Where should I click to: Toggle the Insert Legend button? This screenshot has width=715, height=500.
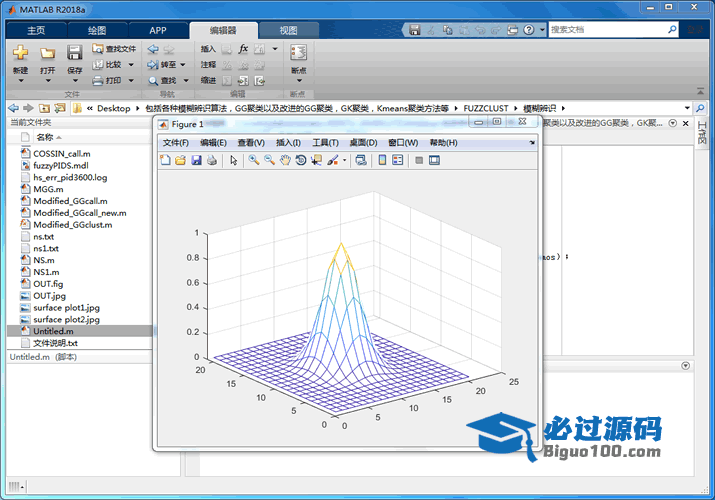(x=397, y=160)
